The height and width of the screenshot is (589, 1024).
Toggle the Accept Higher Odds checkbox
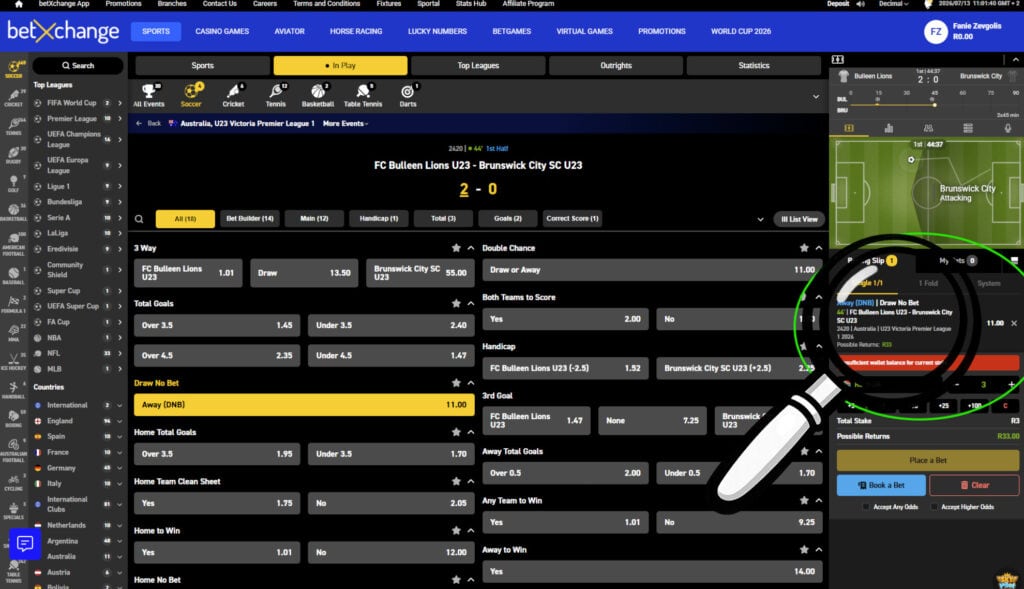934,507
